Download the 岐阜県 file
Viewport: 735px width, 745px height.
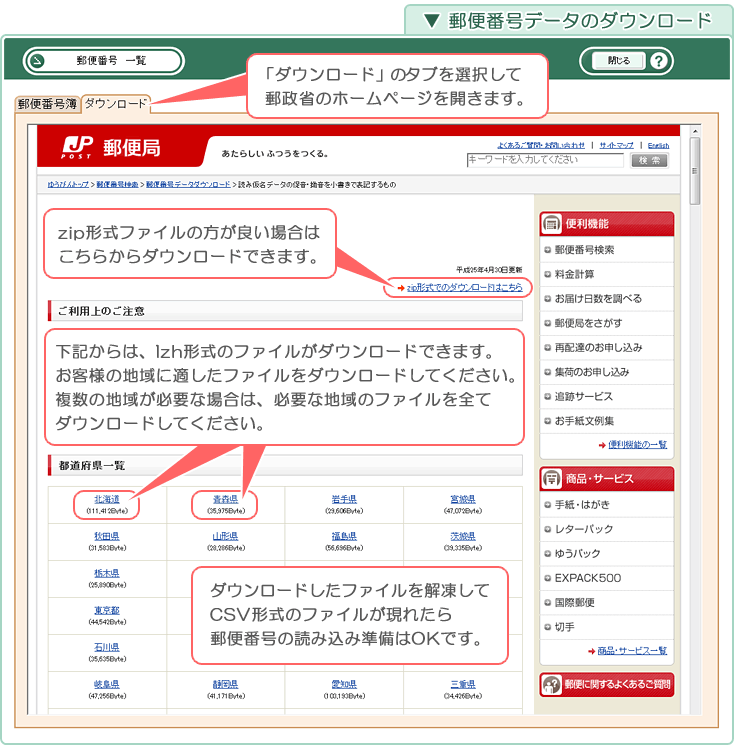[107, 685]
